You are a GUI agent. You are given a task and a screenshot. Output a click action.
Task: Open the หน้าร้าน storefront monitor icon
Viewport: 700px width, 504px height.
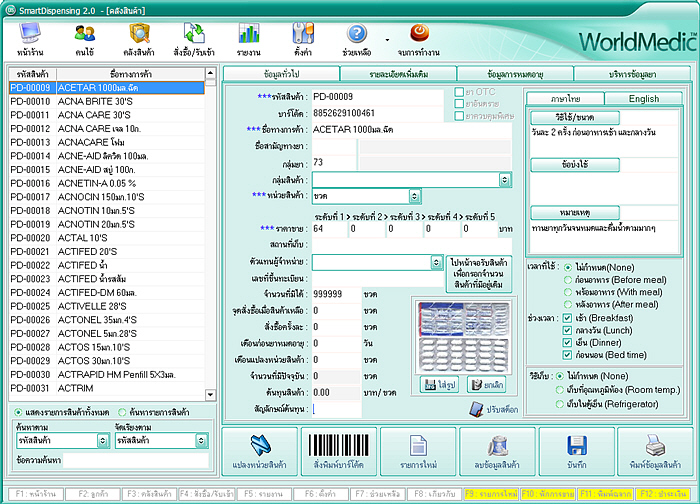(x=30, y=34)
